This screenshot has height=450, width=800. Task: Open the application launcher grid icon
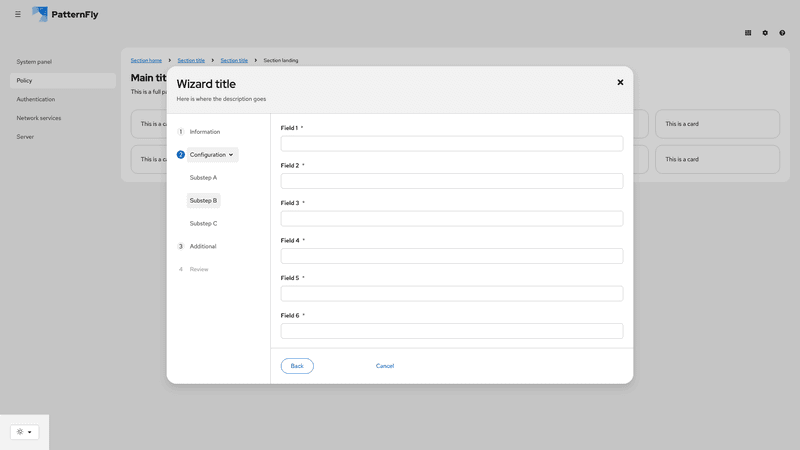pos(748,33)
